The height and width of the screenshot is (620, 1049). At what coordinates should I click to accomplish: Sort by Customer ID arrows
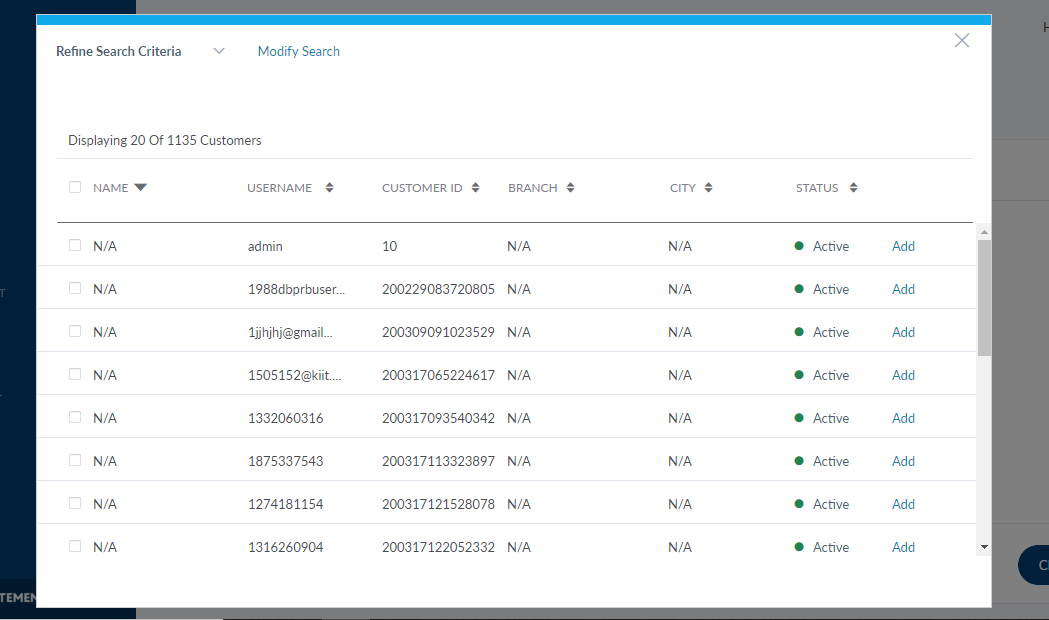pos(476,188)
